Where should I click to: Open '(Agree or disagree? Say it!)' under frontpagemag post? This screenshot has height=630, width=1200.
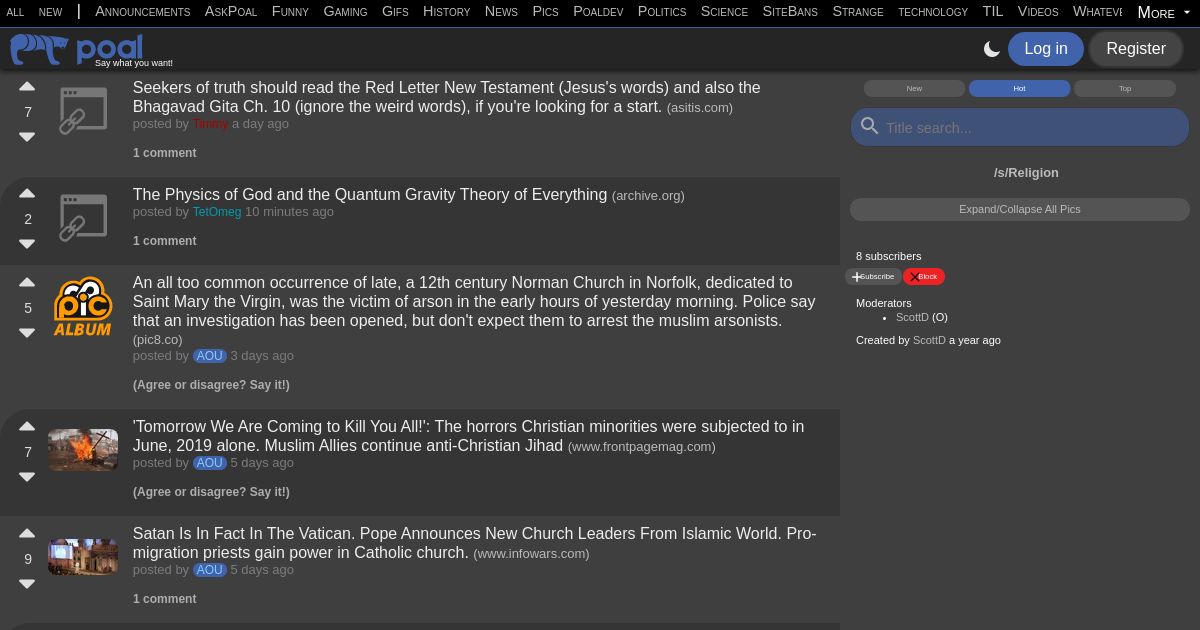pos(211,492)
